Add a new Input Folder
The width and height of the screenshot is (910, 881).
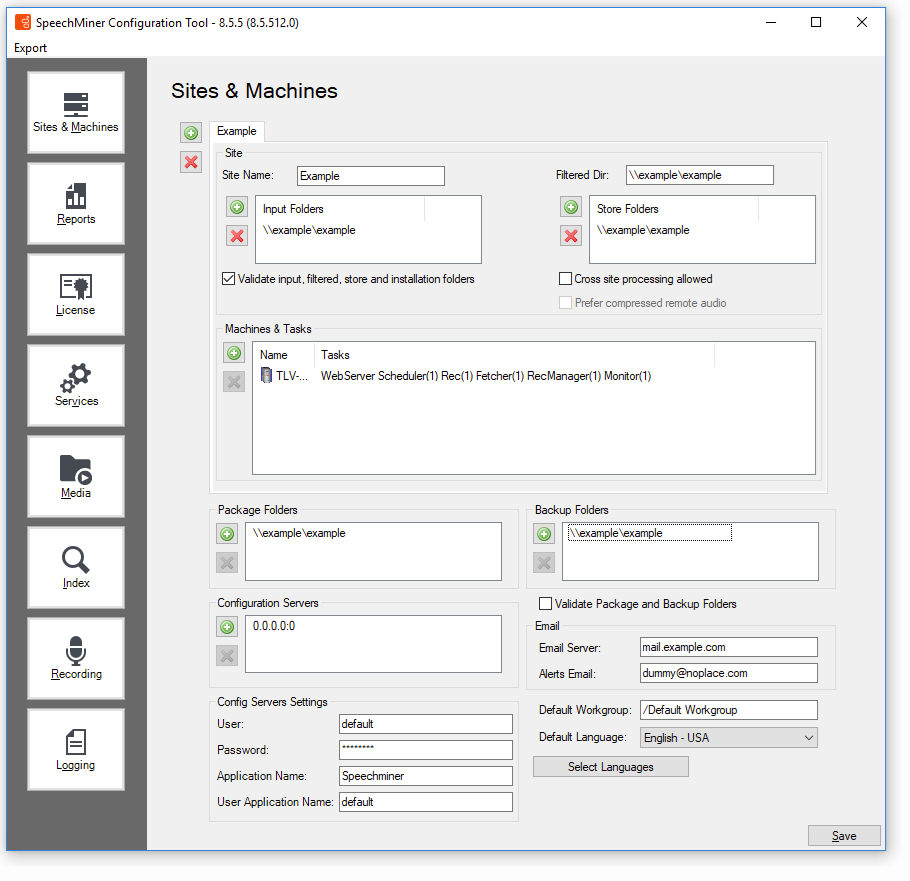[236, 207]
